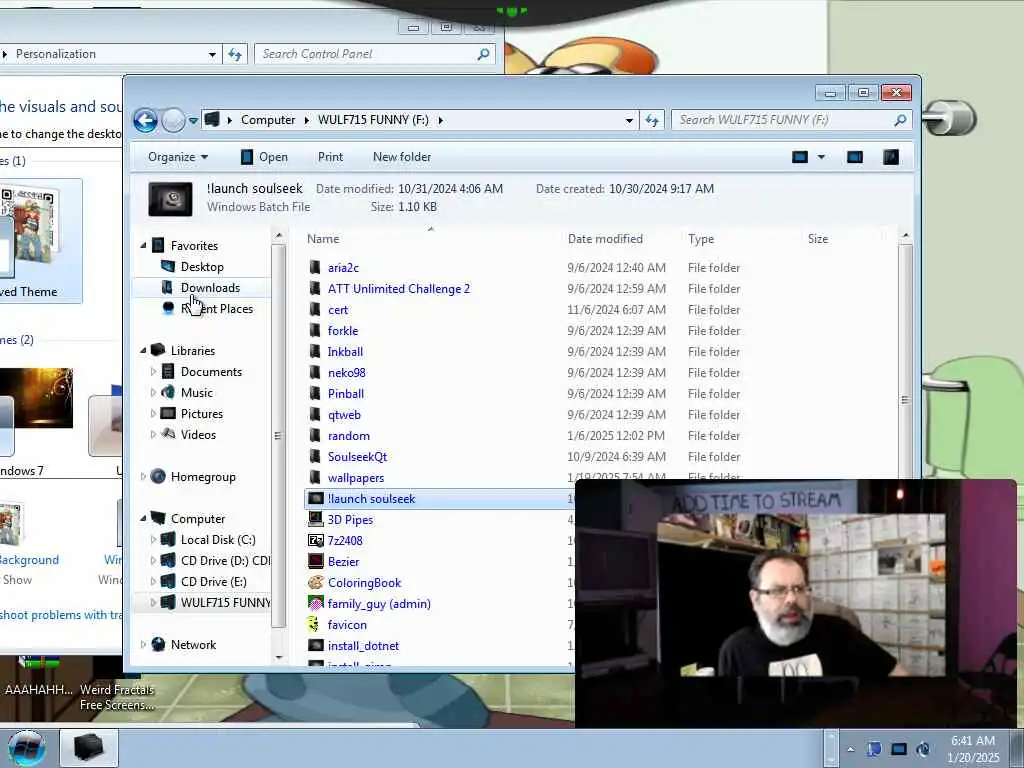This screenshot has height=768, width=1024.
Task: Click the Forward navigation button in Explorer
Action: 173,120
